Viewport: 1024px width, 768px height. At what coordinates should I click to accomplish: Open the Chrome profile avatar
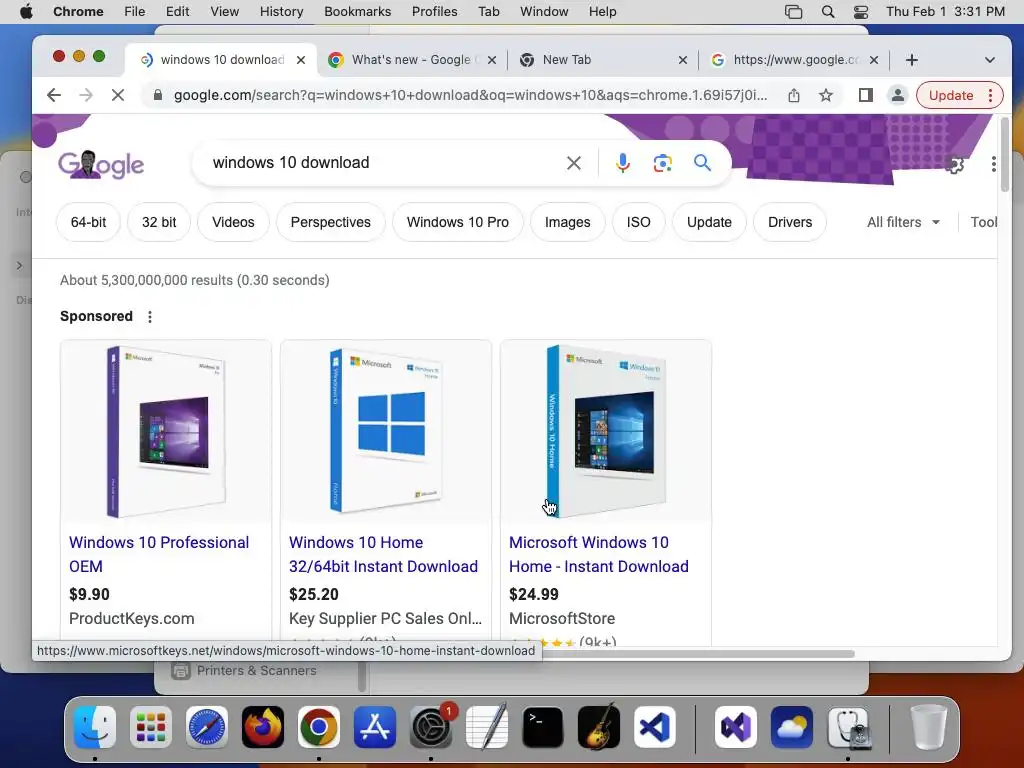pyautogui.click(x=898, y=95)
